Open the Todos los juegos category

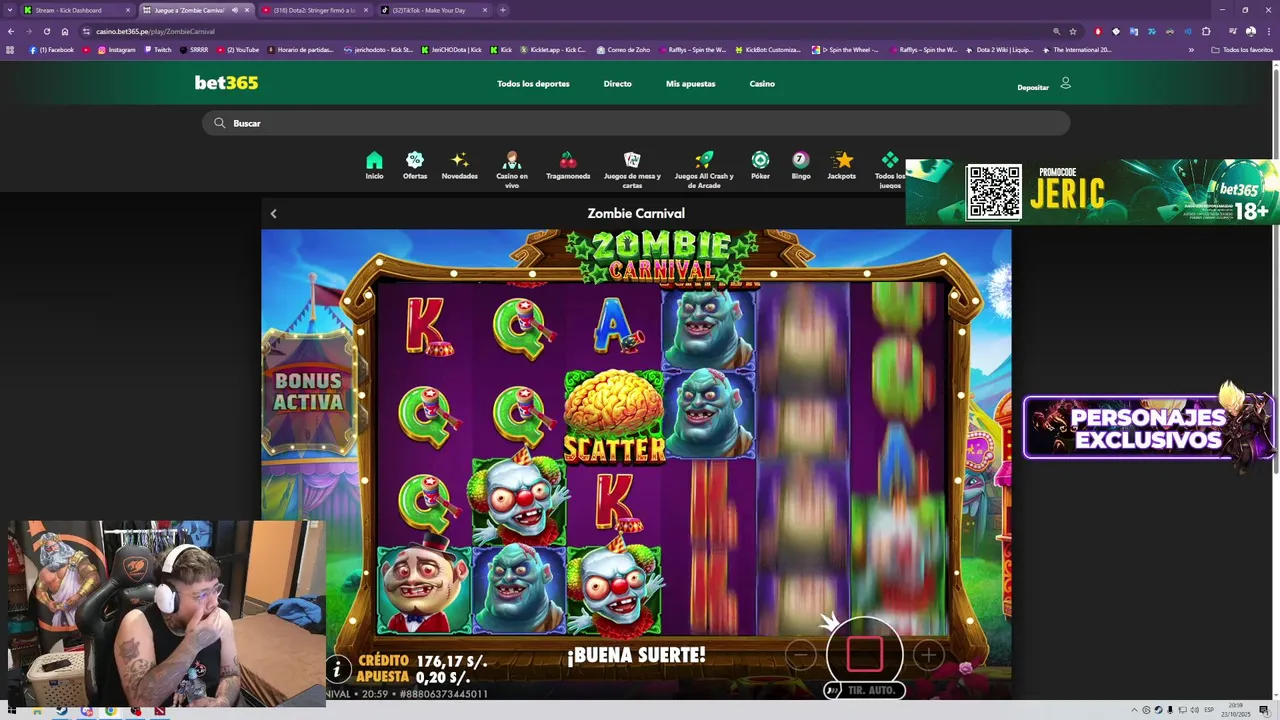[889, 170]
